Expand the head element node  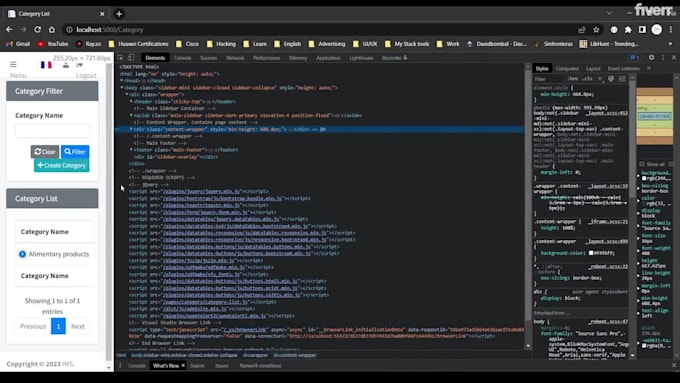click(x=122, y=81)
